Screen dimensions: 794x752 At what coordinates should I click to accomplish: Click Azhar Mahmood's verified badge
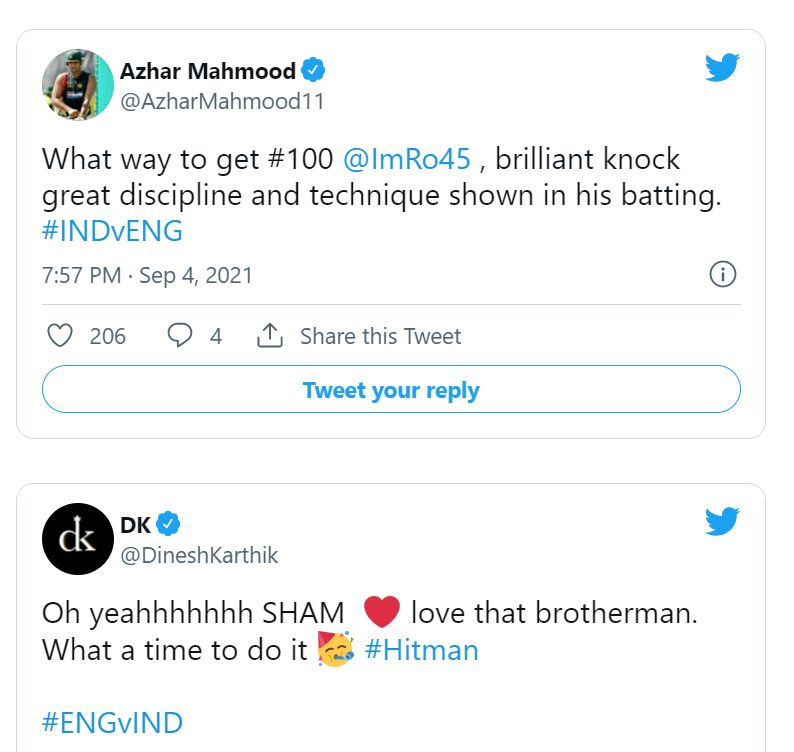click(314, 71)
